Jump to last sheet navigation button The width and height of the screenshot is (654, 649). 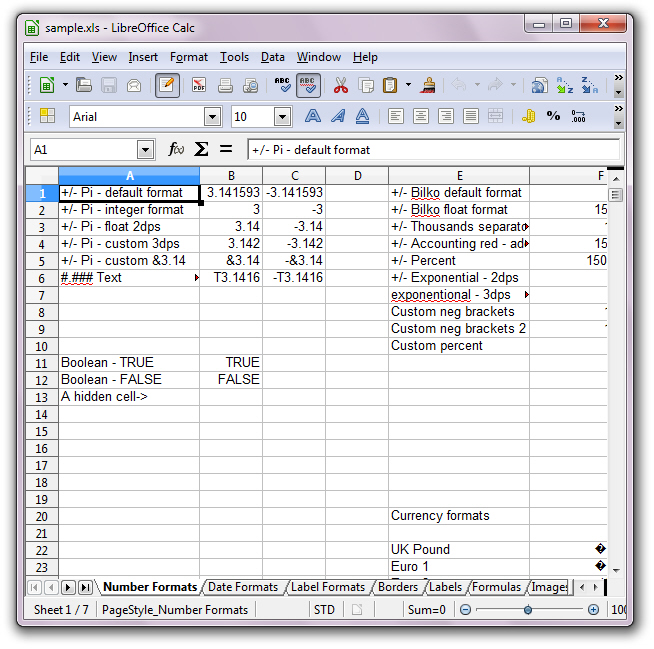tap(85, 587)
